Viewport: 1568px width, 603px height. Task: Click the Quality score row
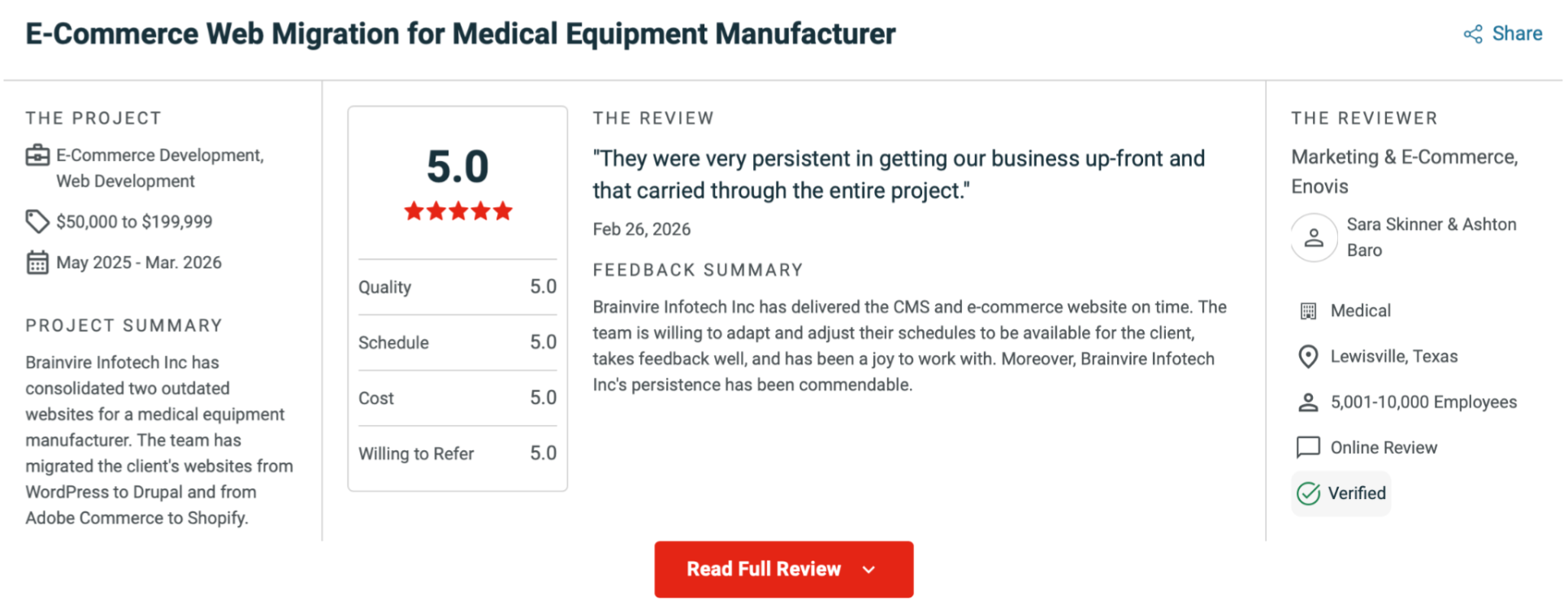click(457, 287)
